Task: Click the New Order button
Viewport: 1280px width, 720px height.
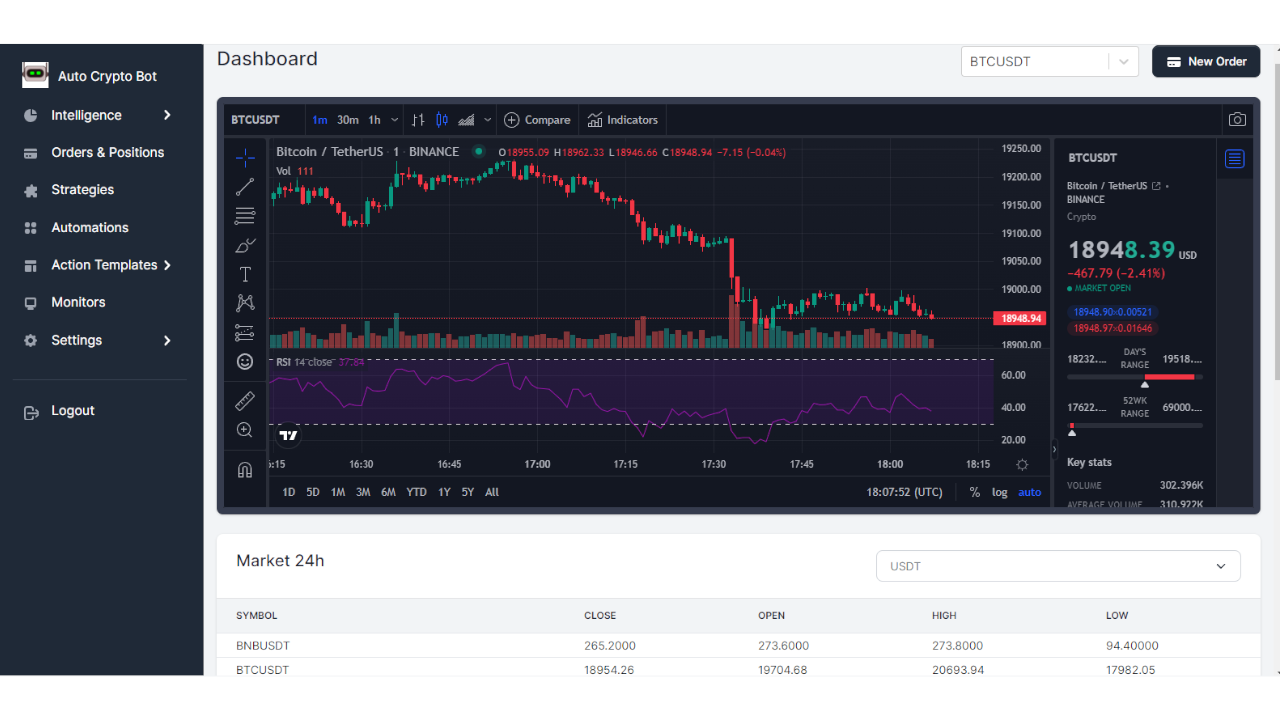Action: pyautogui.click(x=1206, y=61)
